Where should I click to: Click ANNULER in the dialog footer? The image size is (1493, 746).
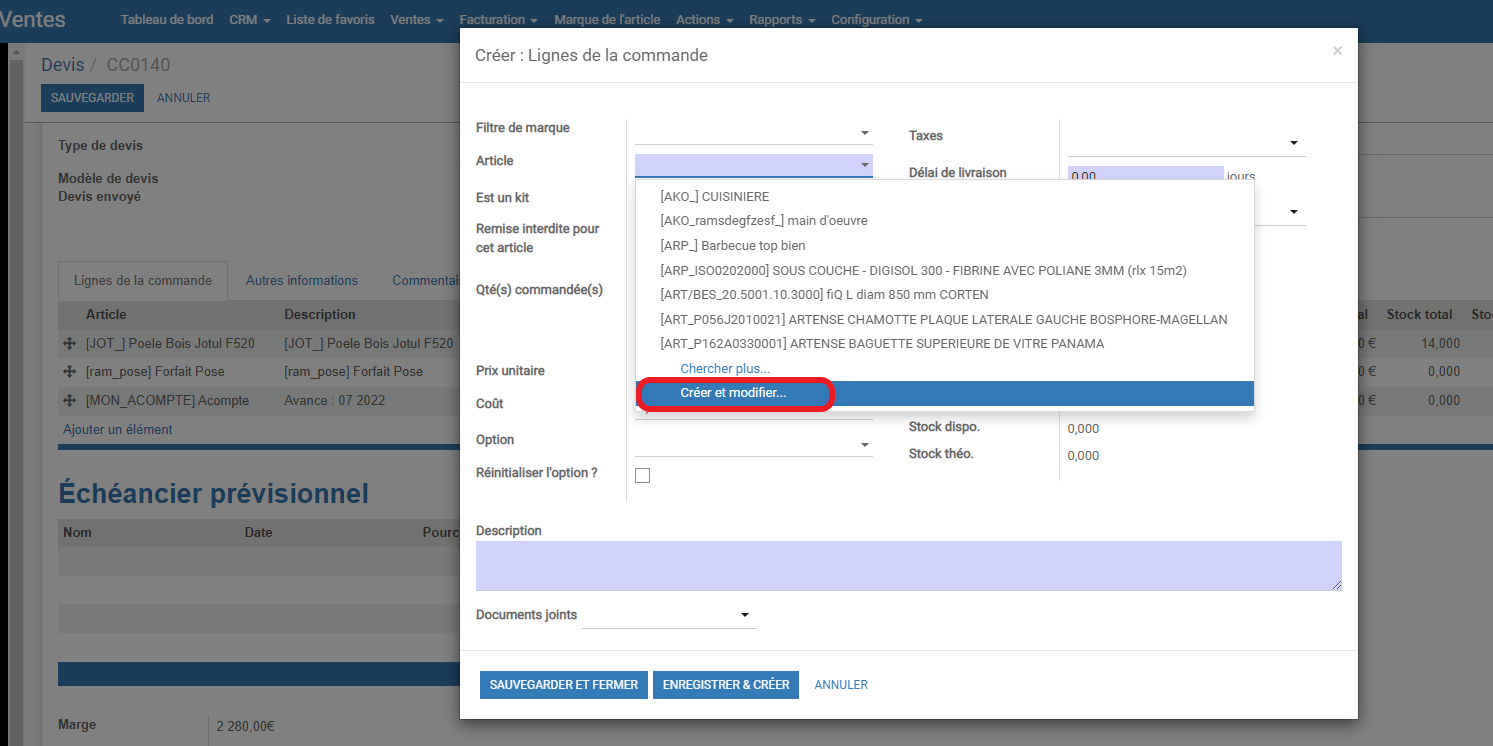coord(841,685)
